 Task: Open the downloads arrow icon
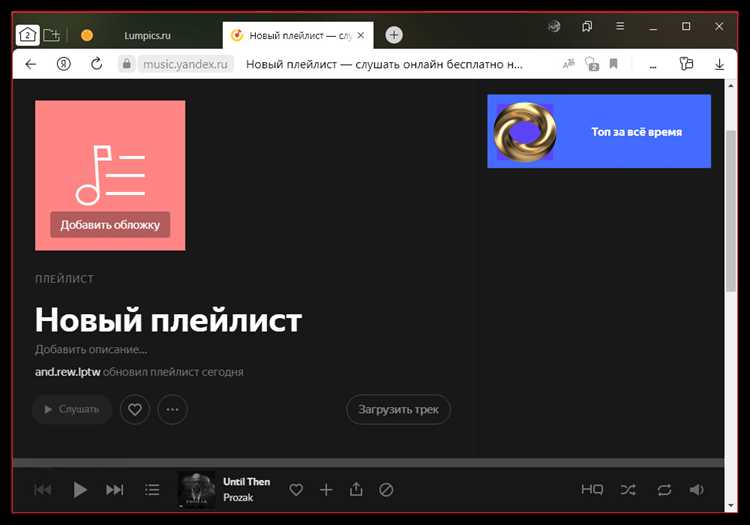(x=719, y=64)
